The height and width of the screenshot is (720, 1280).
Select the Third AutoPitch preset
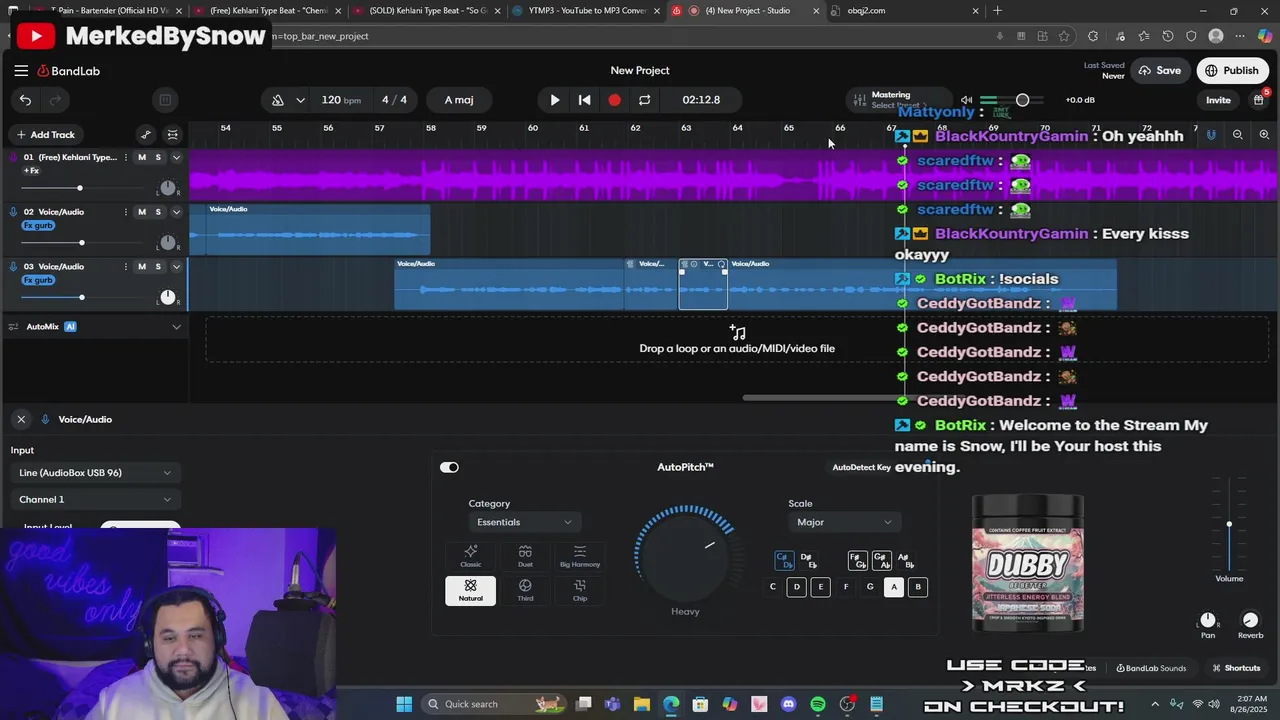[525, 590]
